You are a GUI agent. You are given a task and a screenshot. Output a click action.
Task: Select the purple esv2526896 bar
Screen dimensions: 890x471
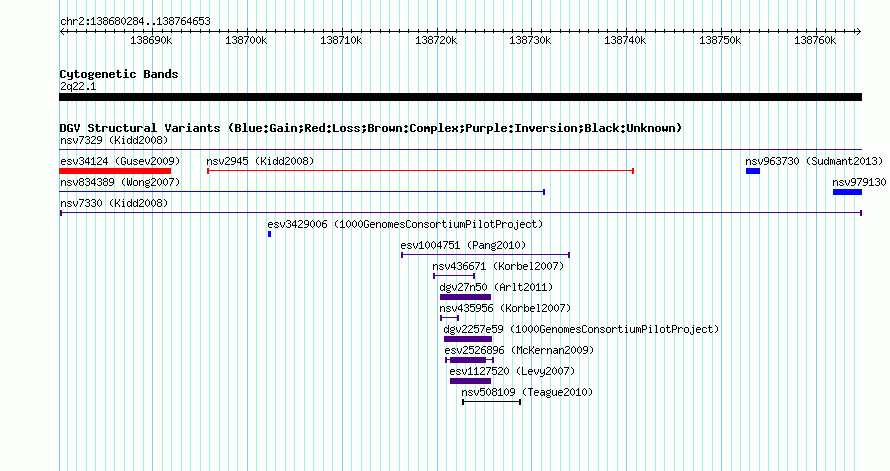(470, 360)
